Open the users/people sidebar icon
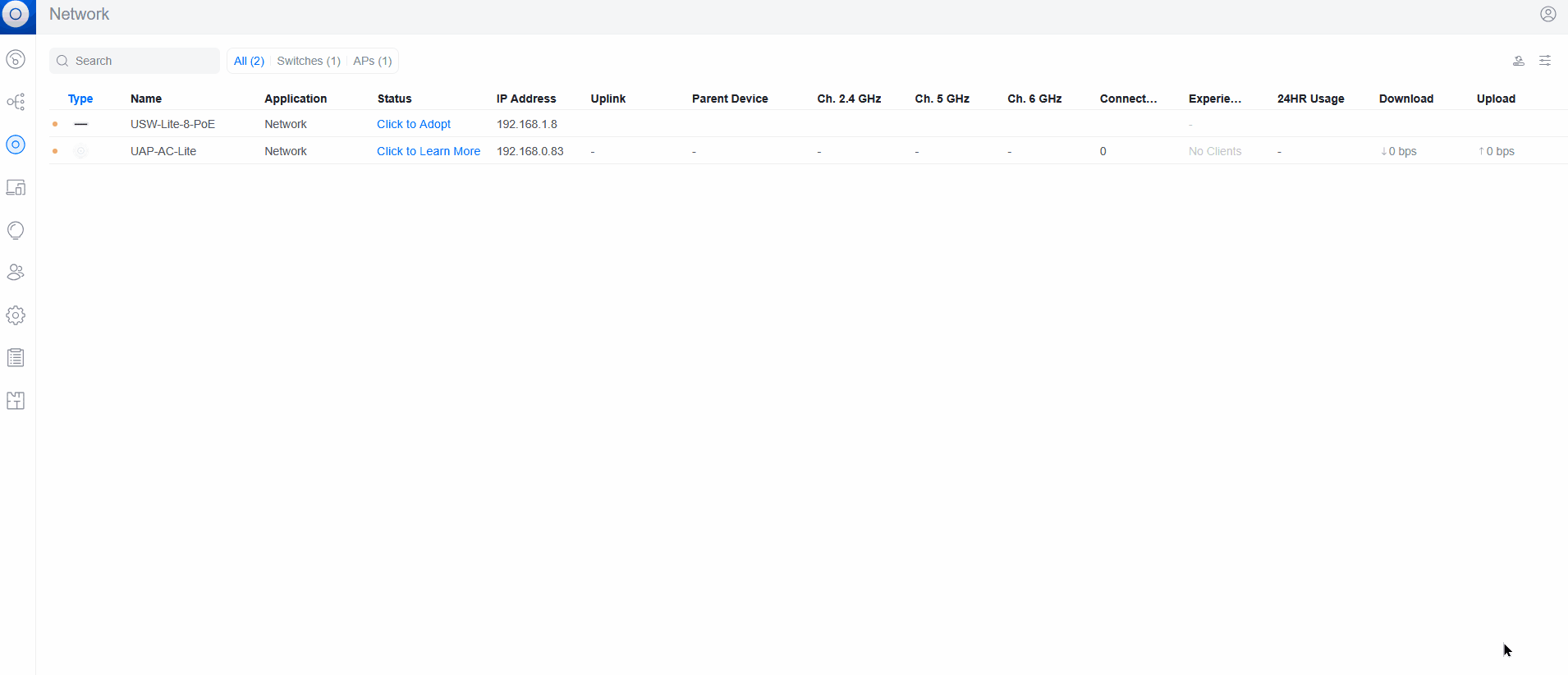Screen dimensions: 1568x675 pos(16,273)
